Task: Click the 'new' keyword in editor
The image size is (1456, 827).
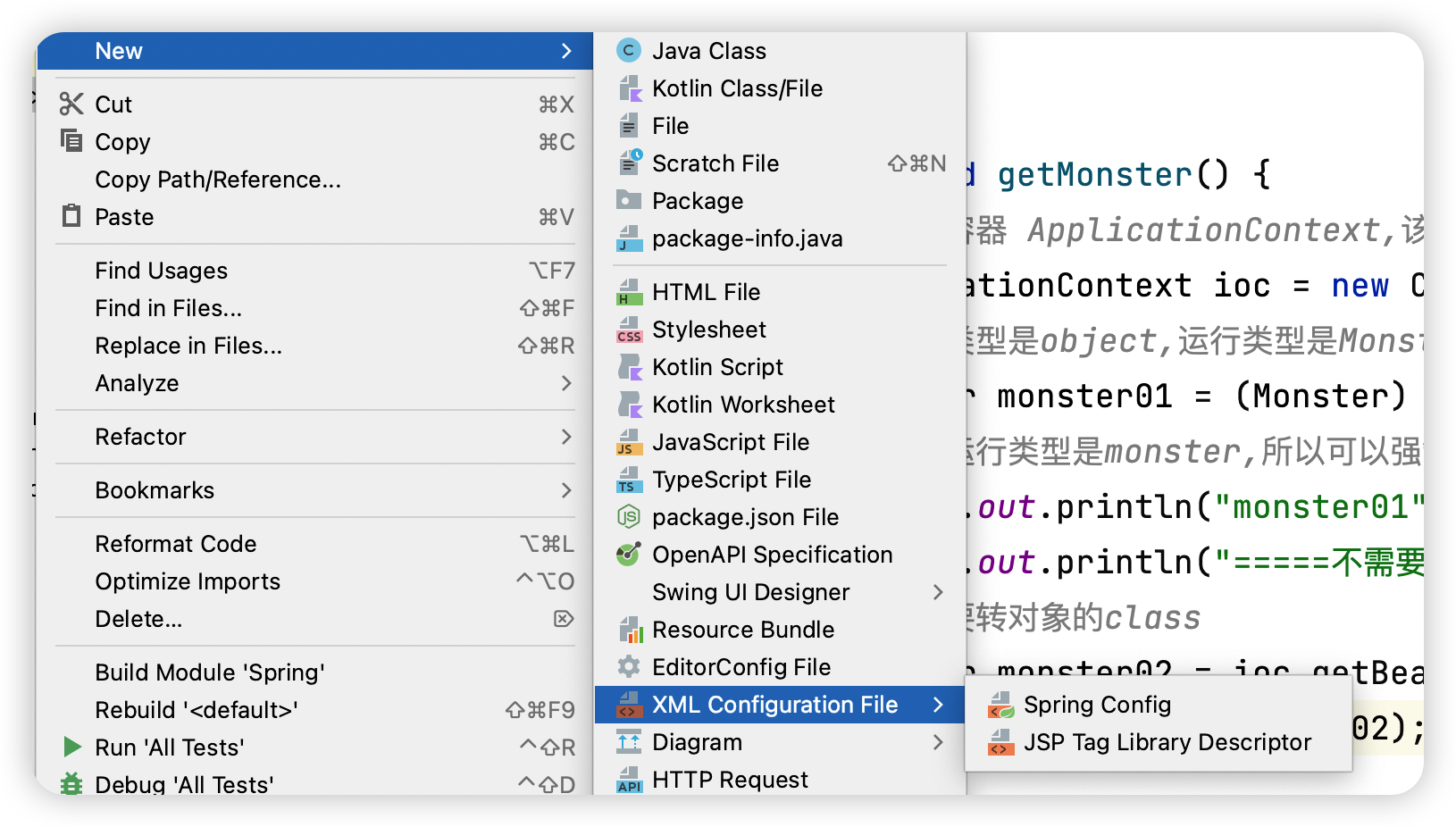Action: (1360, 286)
